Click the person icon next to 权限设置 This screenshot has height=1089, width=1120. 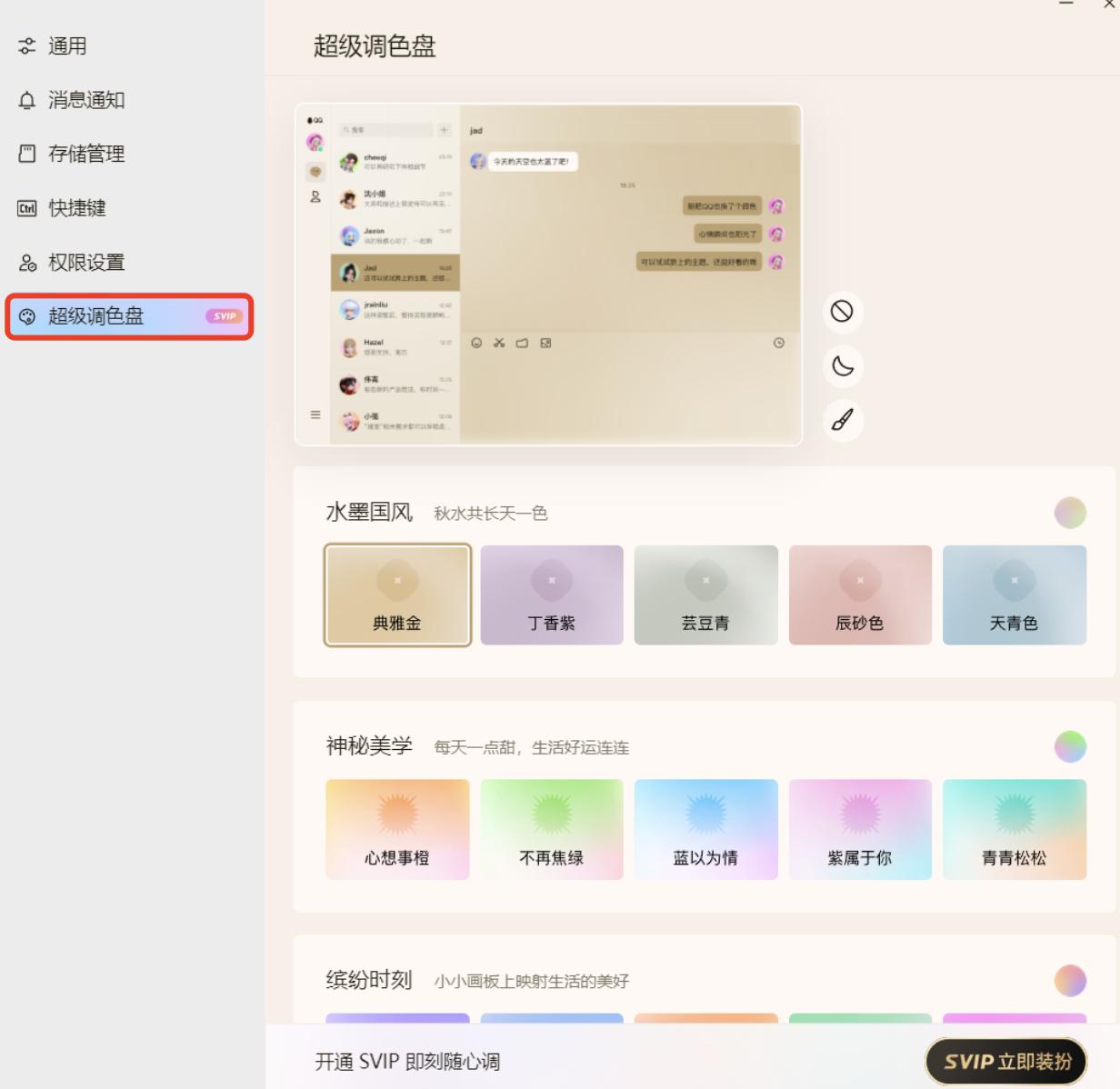(x=26, y=262)
